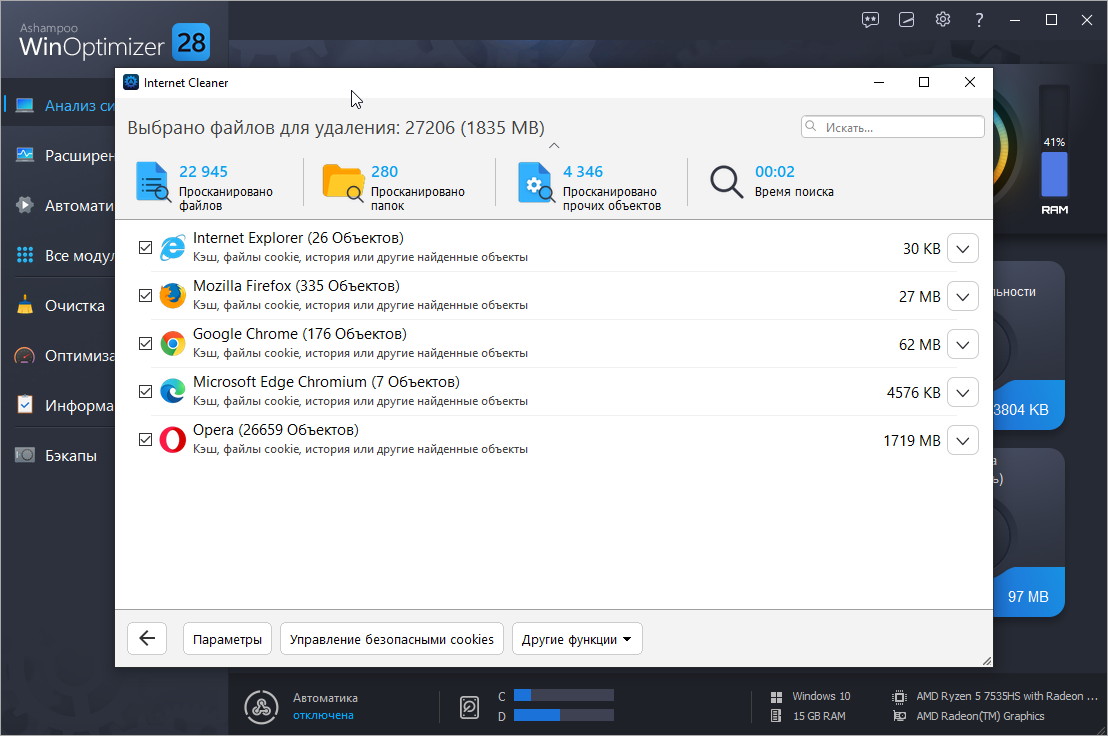Click the C drive usage bar

pyautogui.click(x=564, y=696)
